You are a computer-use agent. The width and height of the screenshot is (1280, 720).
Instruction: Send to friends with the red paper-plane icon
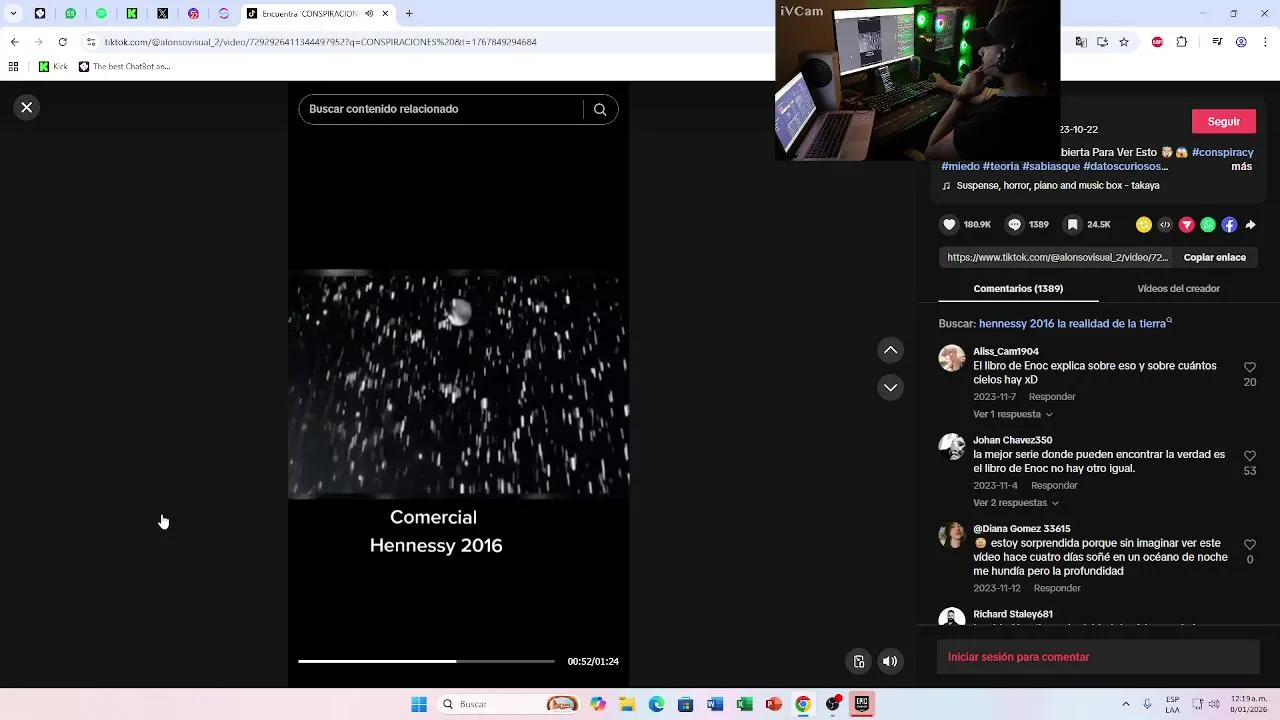[x=1187, y=225]
